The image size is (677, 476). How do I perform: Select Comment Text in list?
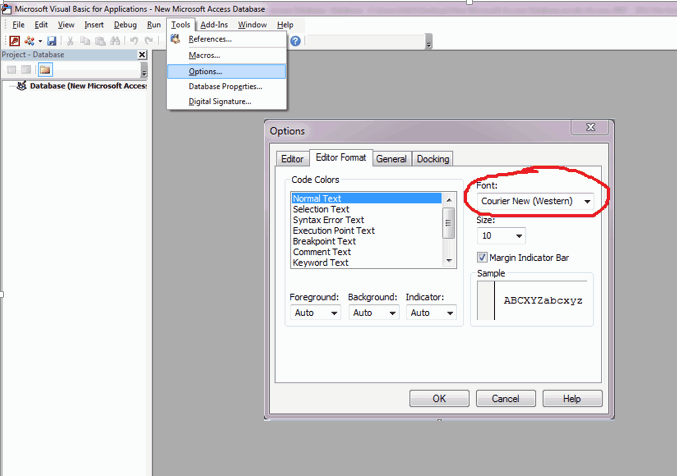pos(367,252)
